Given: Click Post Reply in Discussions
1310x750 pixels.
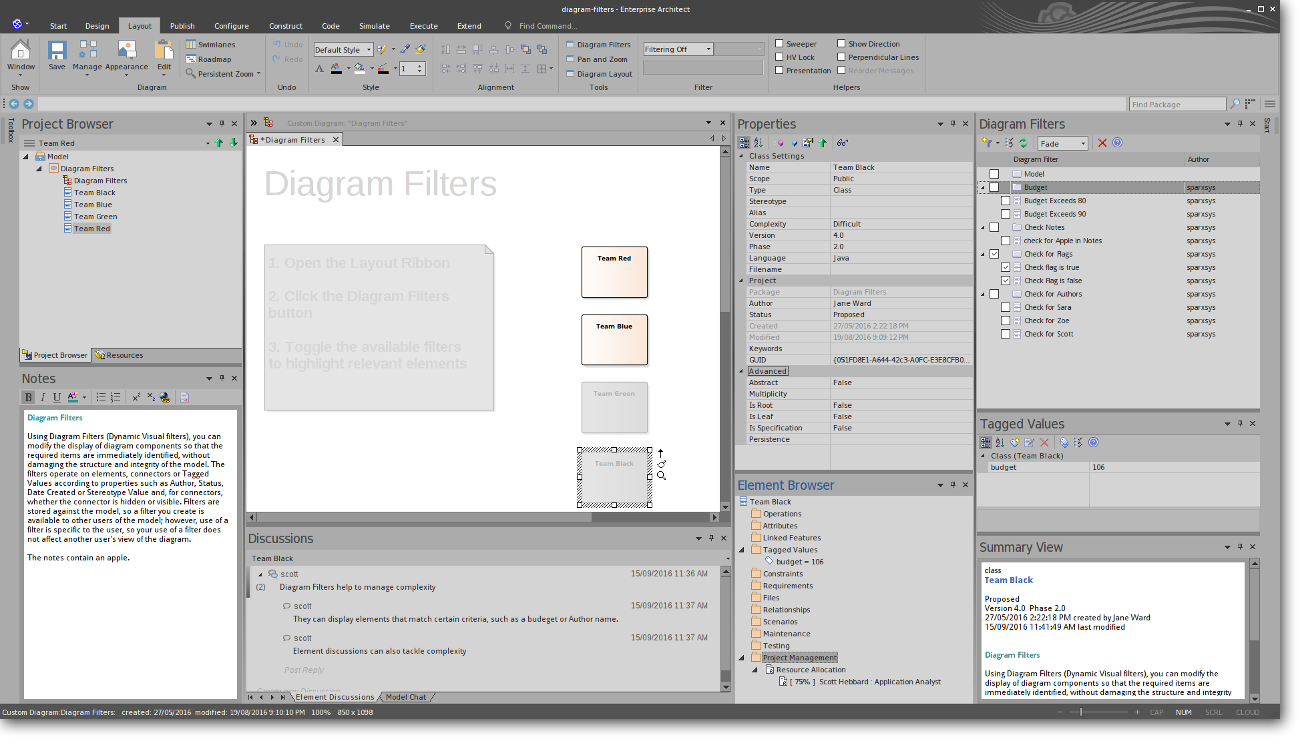Looking at the screenshot, I should point(304,670).
